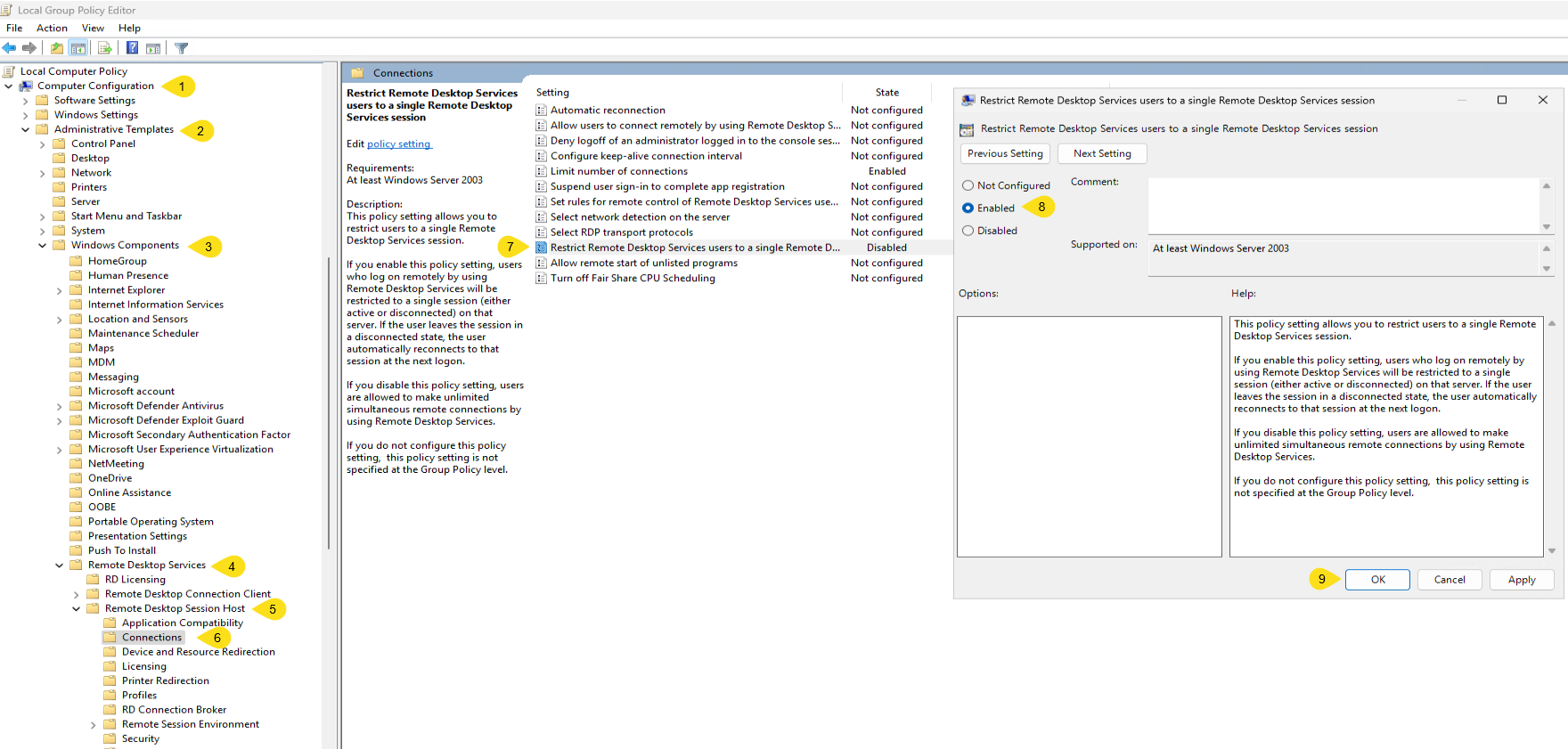The image size is (1568, 749).
Task: Collapse the Remote Desktop Services node
Action: tap(60, 566)
